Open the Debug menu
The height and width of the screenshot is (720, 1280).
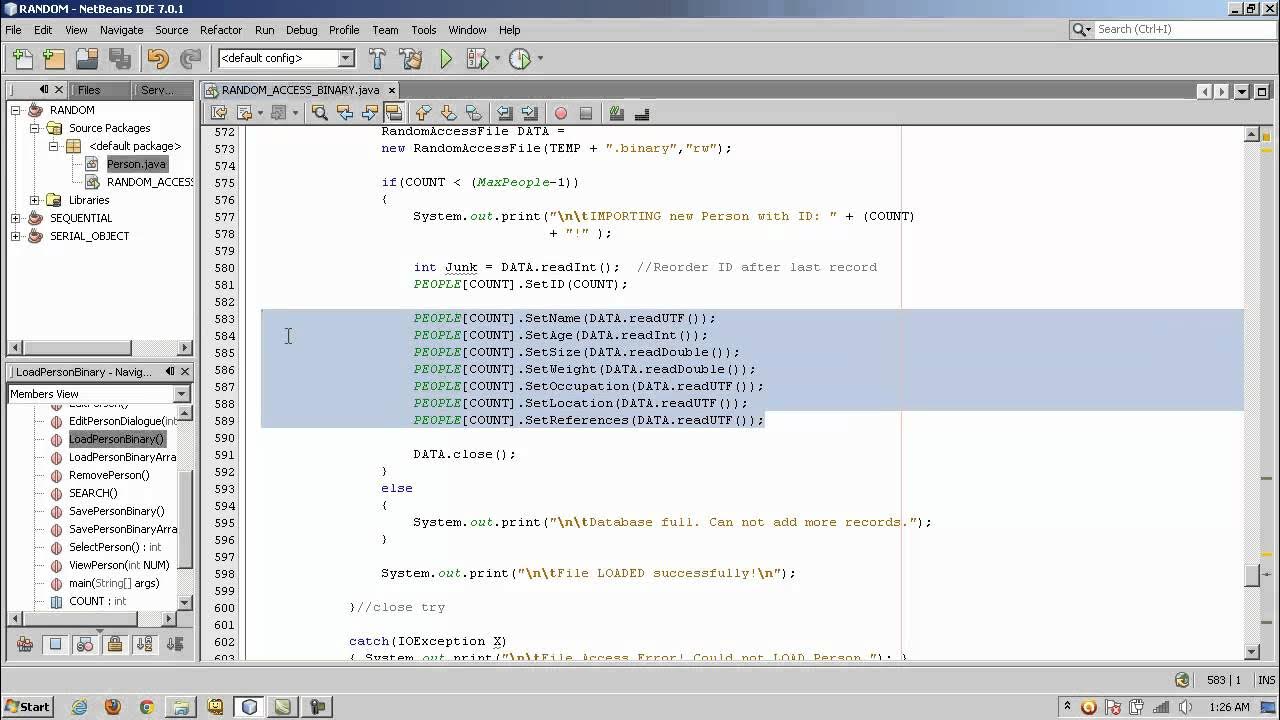(301, 30)
